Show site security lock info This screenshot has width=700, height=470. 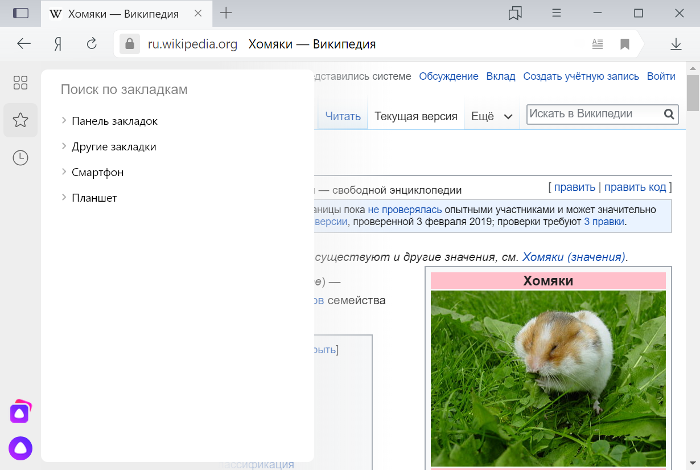[129, 44]
